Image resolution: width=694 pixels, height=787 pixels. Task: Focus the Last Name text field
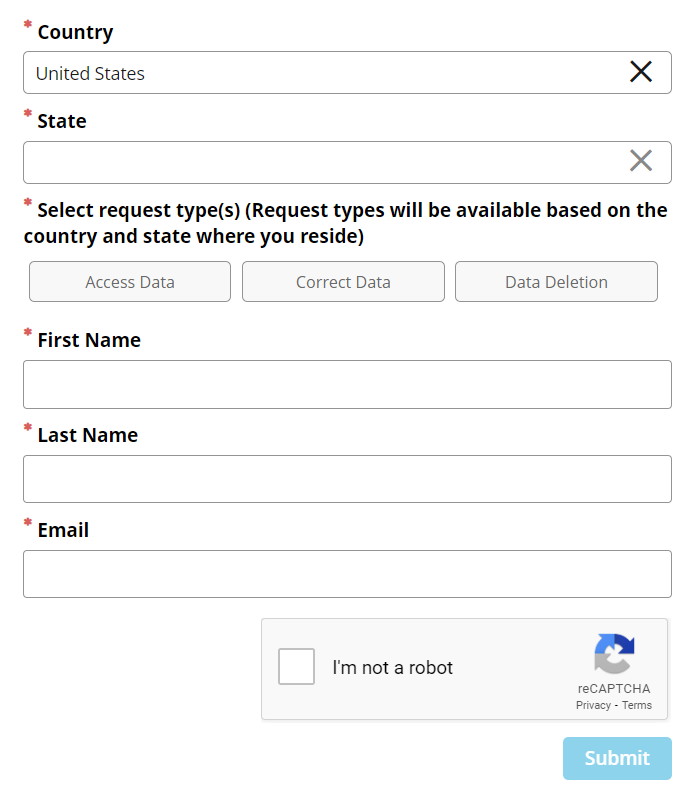[347, 479]
